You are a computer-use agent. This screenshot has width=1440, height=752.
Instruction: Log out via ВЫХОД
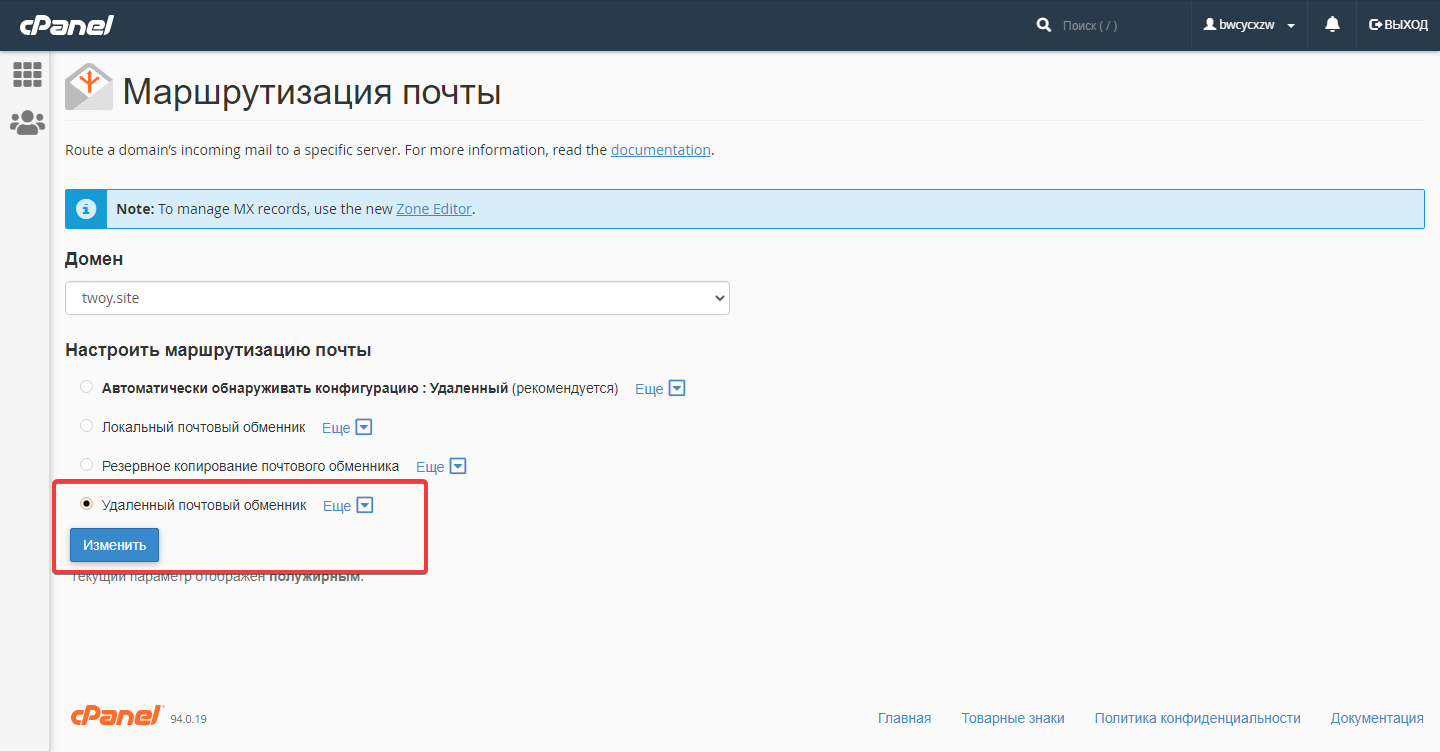click(1398, 25)
